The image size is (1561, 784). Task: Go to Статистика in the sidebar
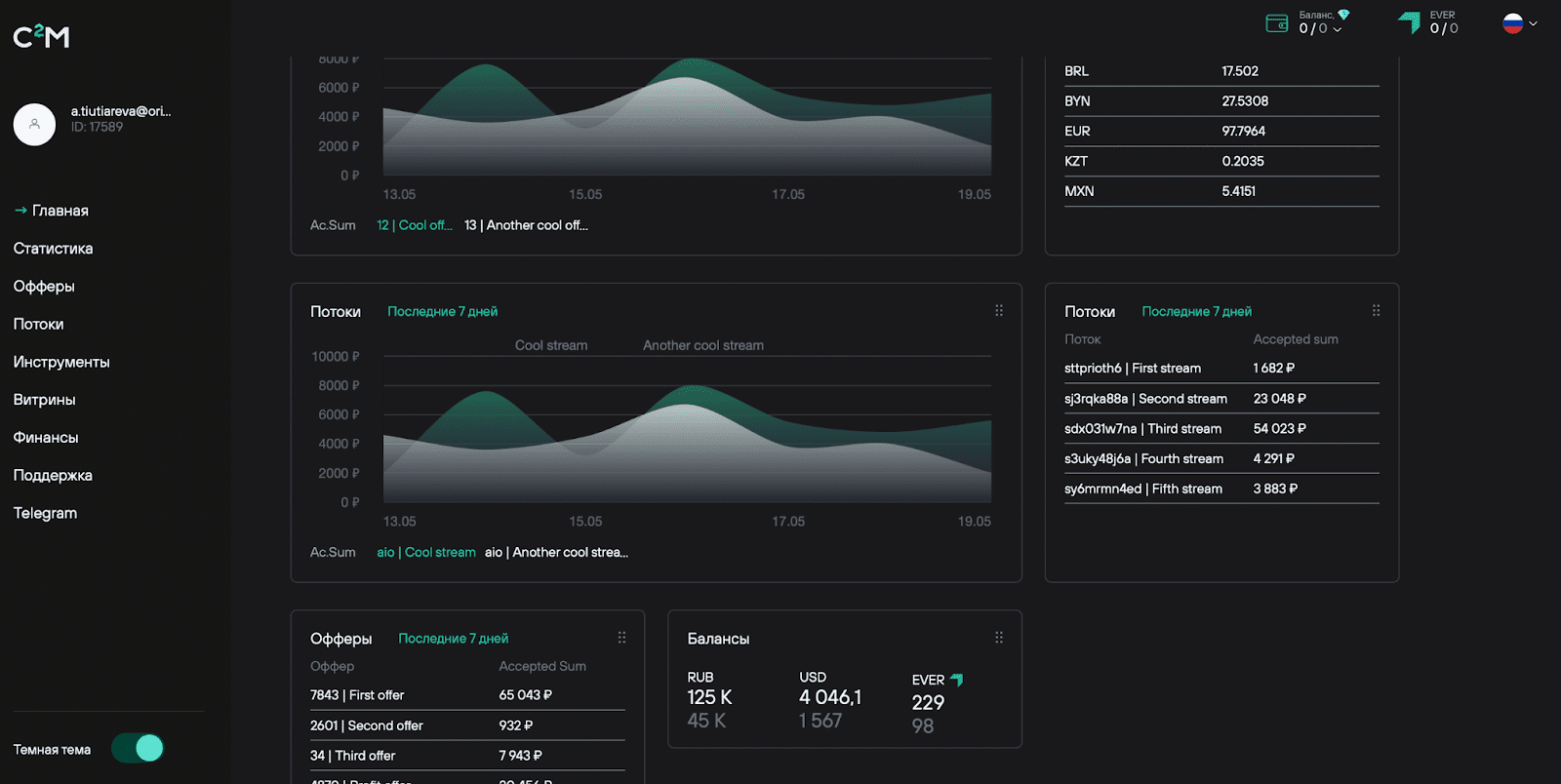click(54, 249)
